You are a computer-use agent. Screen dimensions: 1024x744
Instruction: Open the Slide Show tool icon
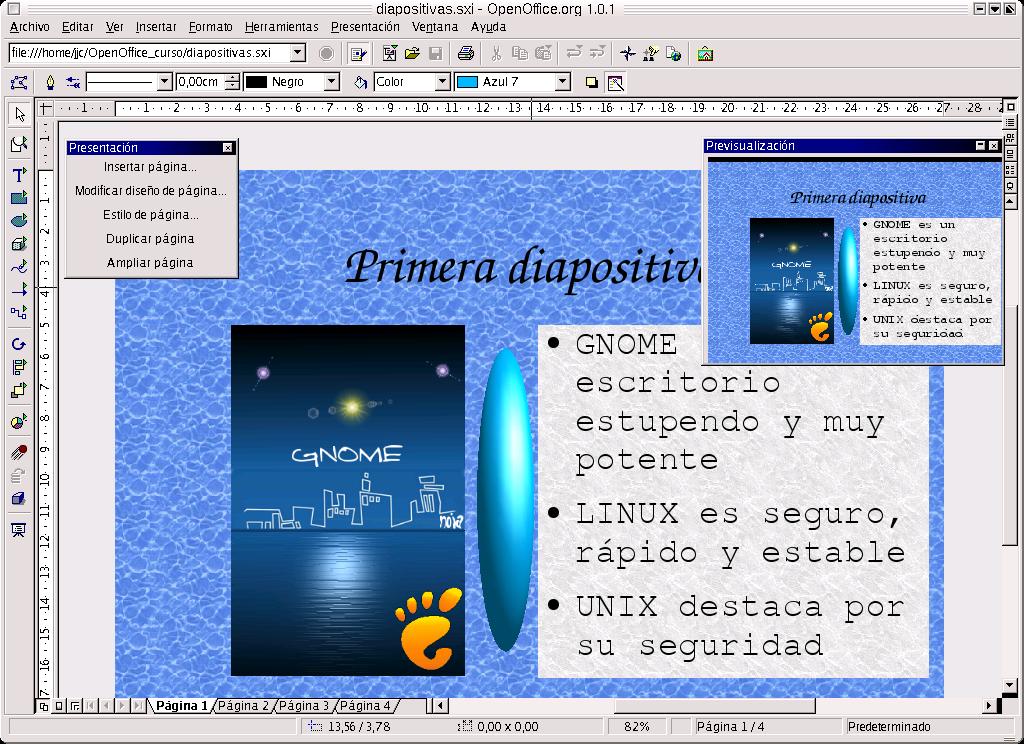pos(18,529)
